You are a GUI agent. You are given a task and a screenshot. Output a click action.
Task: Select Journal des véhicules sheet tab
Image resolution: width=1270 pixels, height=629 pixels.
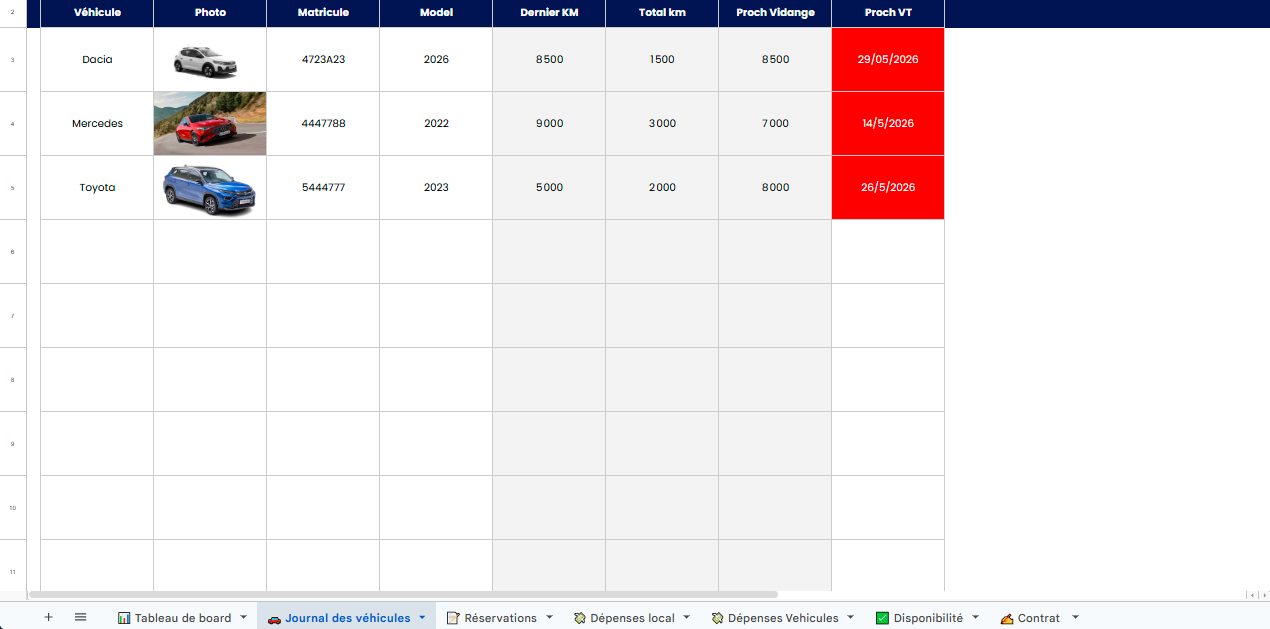(347, 618)
